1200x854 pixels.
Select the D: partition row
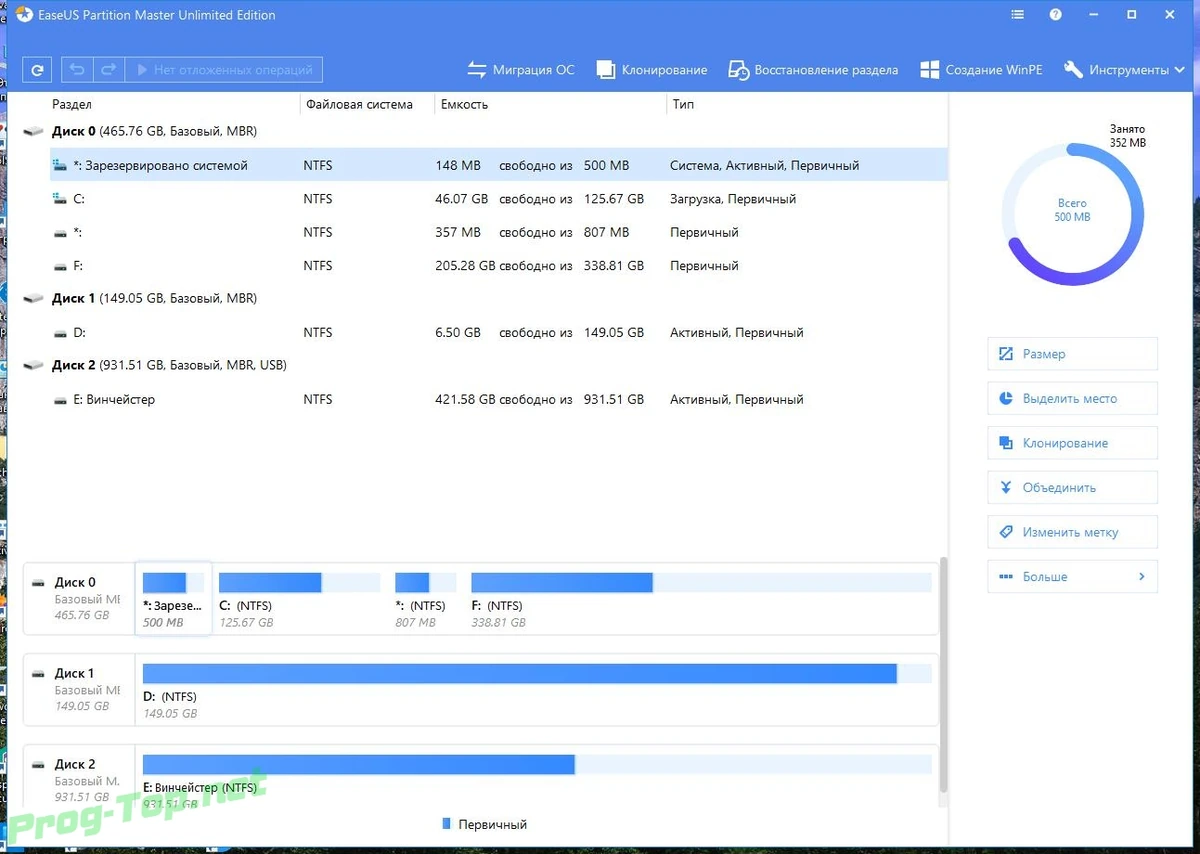coord(498,332)
